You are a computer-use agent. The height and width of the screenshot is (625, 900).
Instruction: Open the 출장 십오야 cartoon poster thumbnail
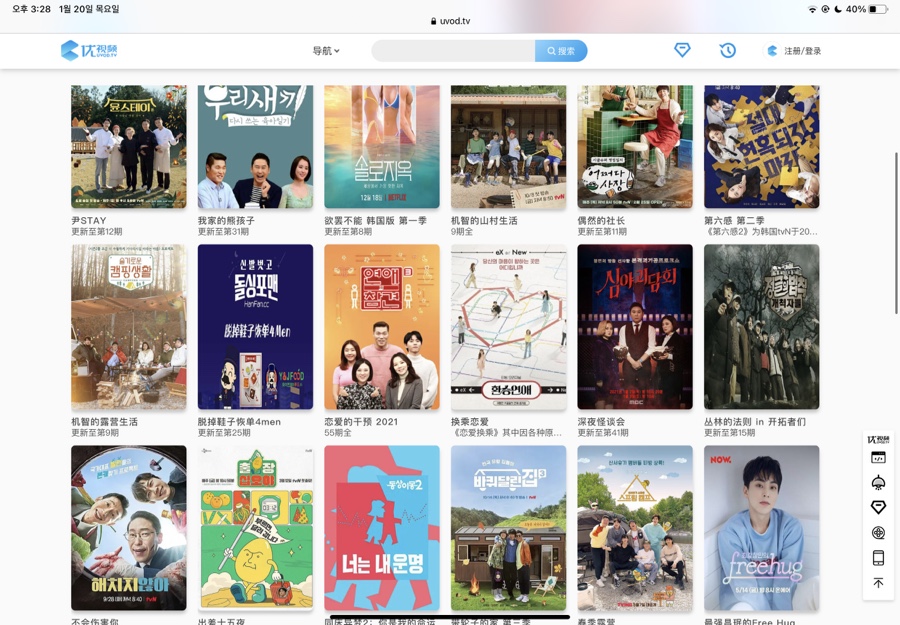click(x=255, y=527)
